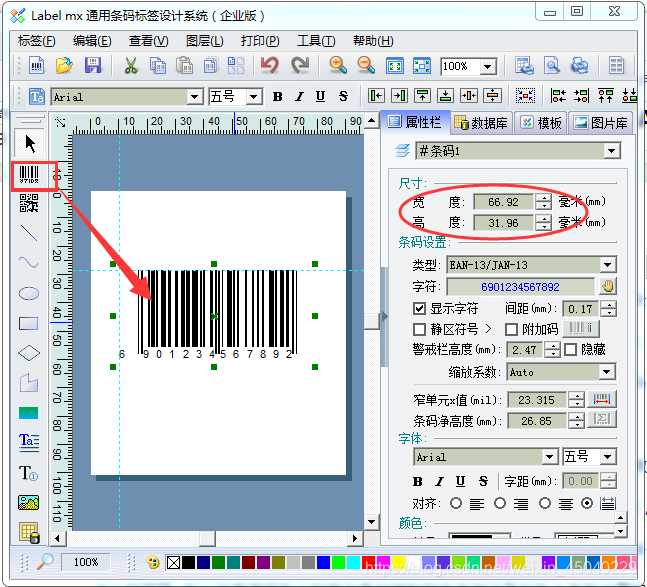Select the arrow pointer tool
This screenshot has width=647, height=587.
click(29, 144)
